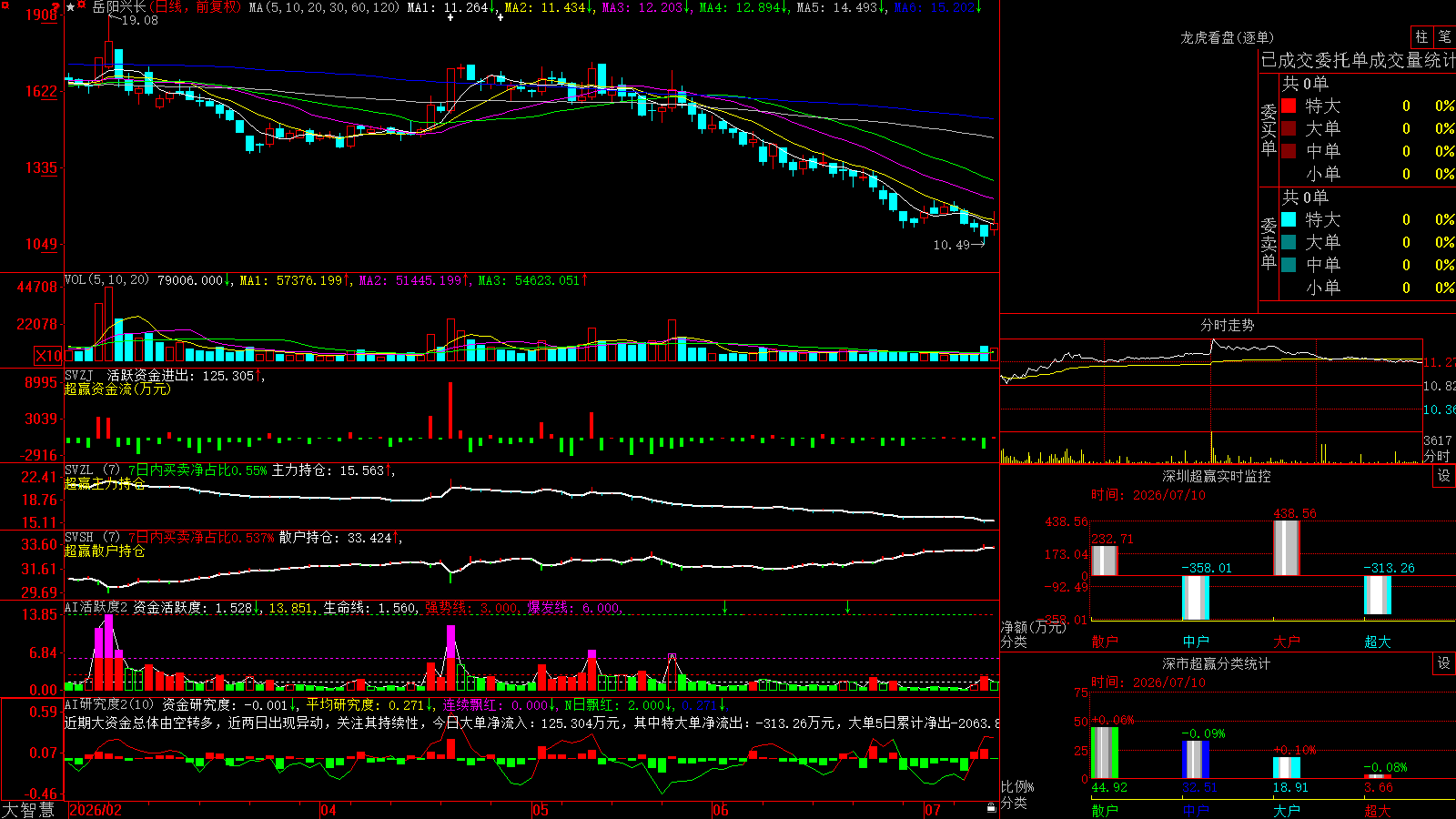The image size is (1456, 819).
Task: Click the AI活跃度2 indicator label
Action: (96, 607)
